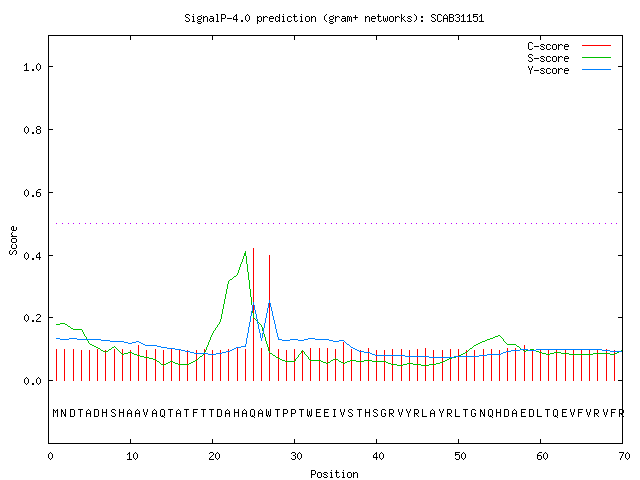Click the Y-score legend label
Screen dimensions: 640x480
pyautogui.click(x=548, y=70)
